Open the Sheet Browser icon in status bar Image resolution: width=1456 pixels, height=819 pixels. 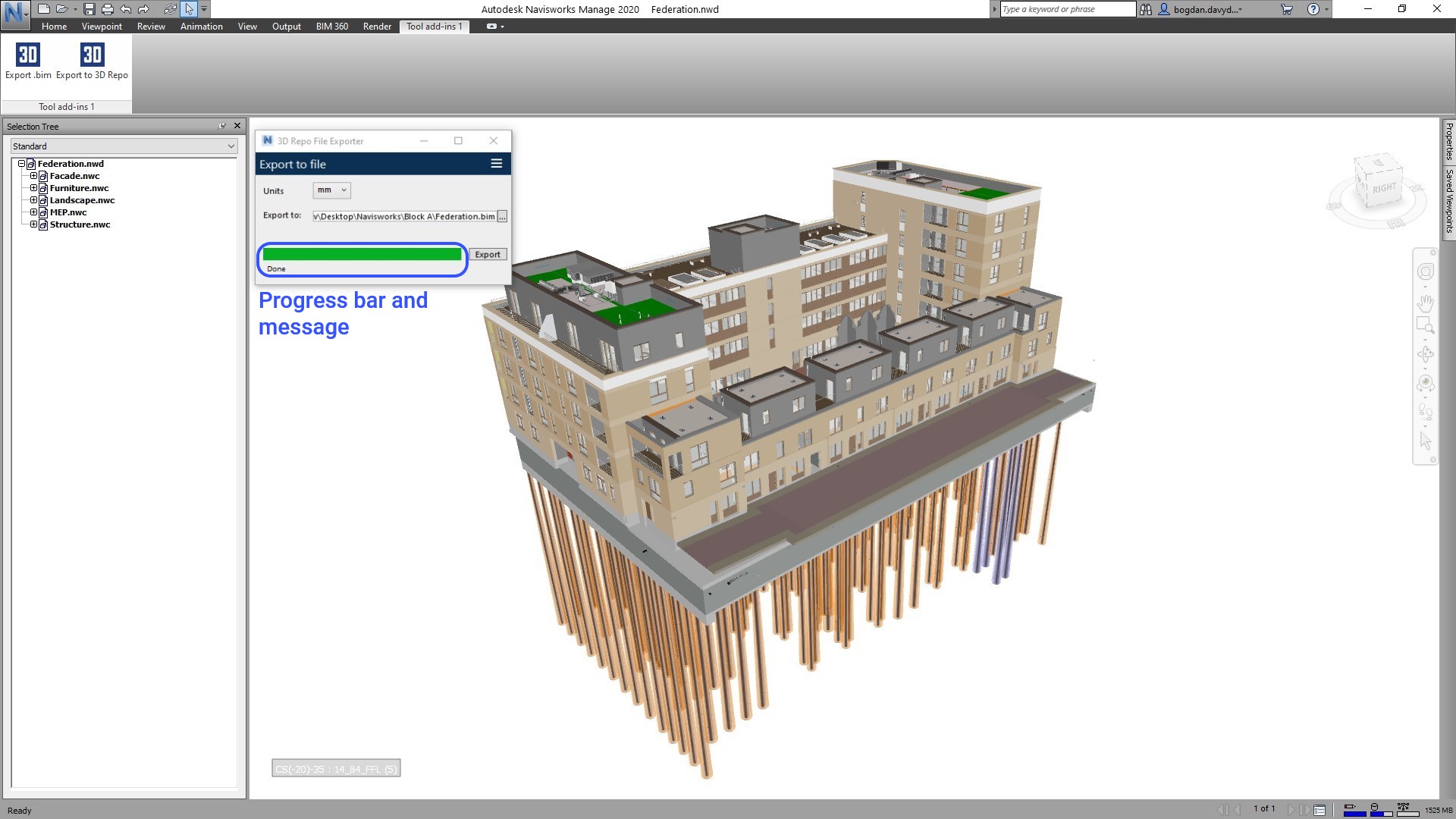tap(1319, 810)
